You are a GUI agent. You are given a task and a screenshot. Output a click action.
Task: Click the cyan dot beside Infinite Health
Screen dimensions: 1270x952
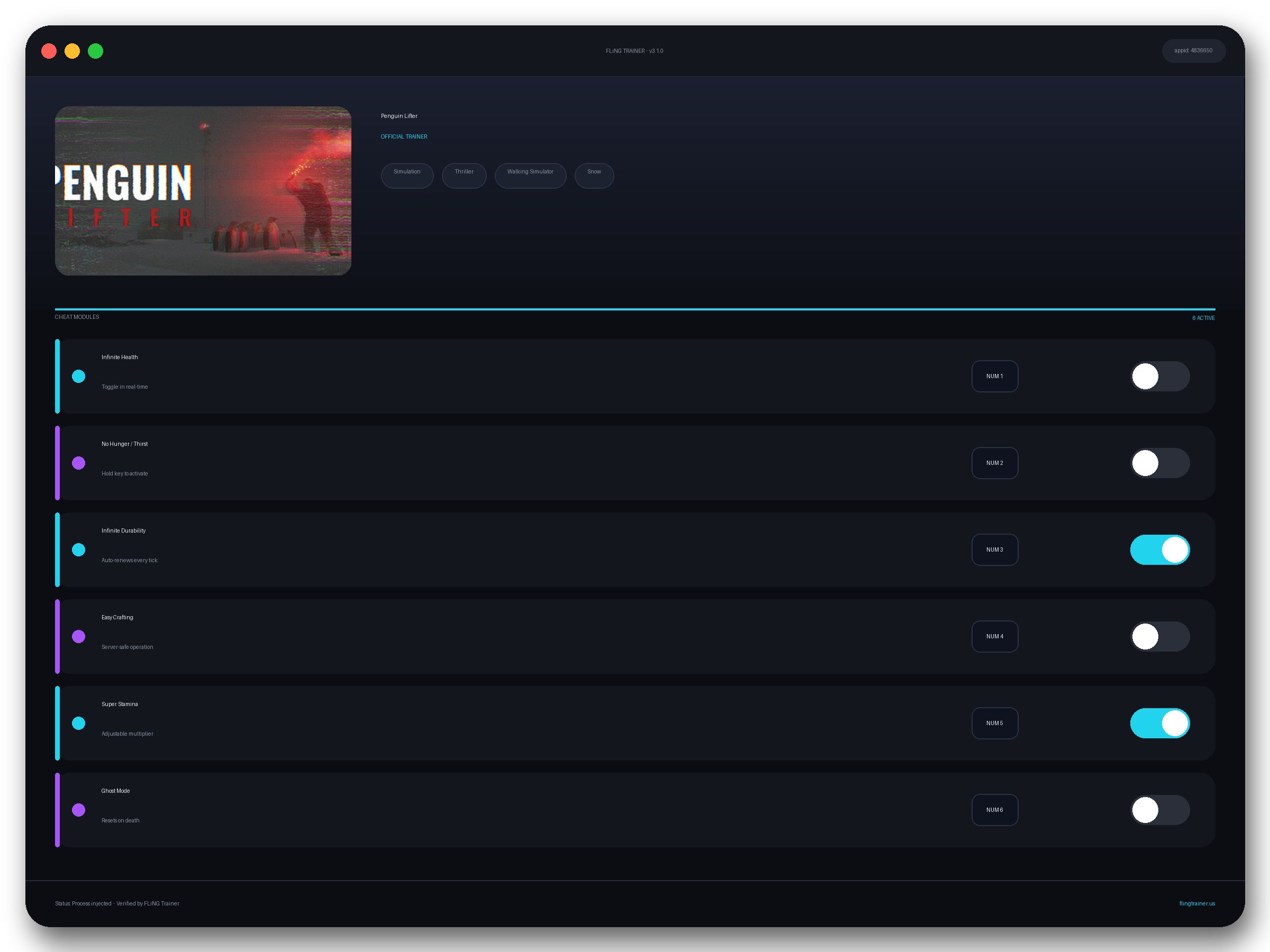tap(79, 377)
